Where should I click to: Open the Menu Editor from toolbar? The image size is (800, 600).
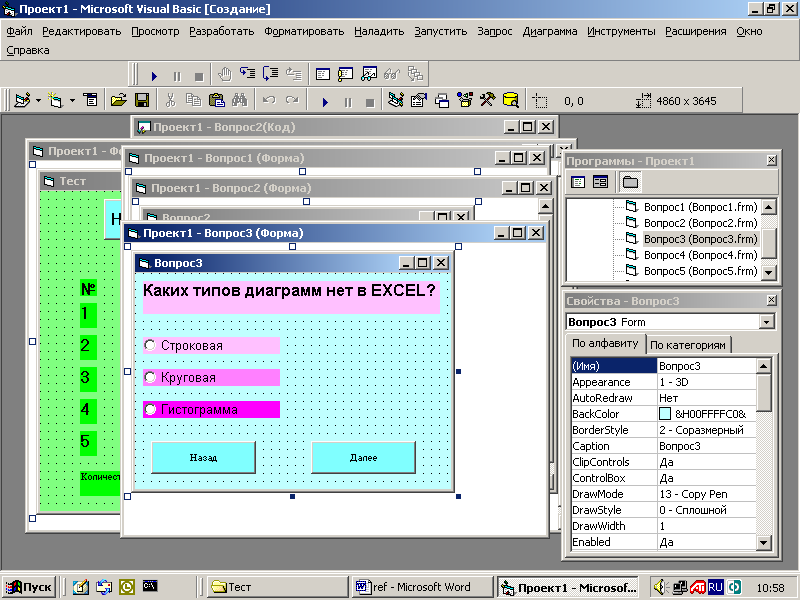[x=90, y=100]
